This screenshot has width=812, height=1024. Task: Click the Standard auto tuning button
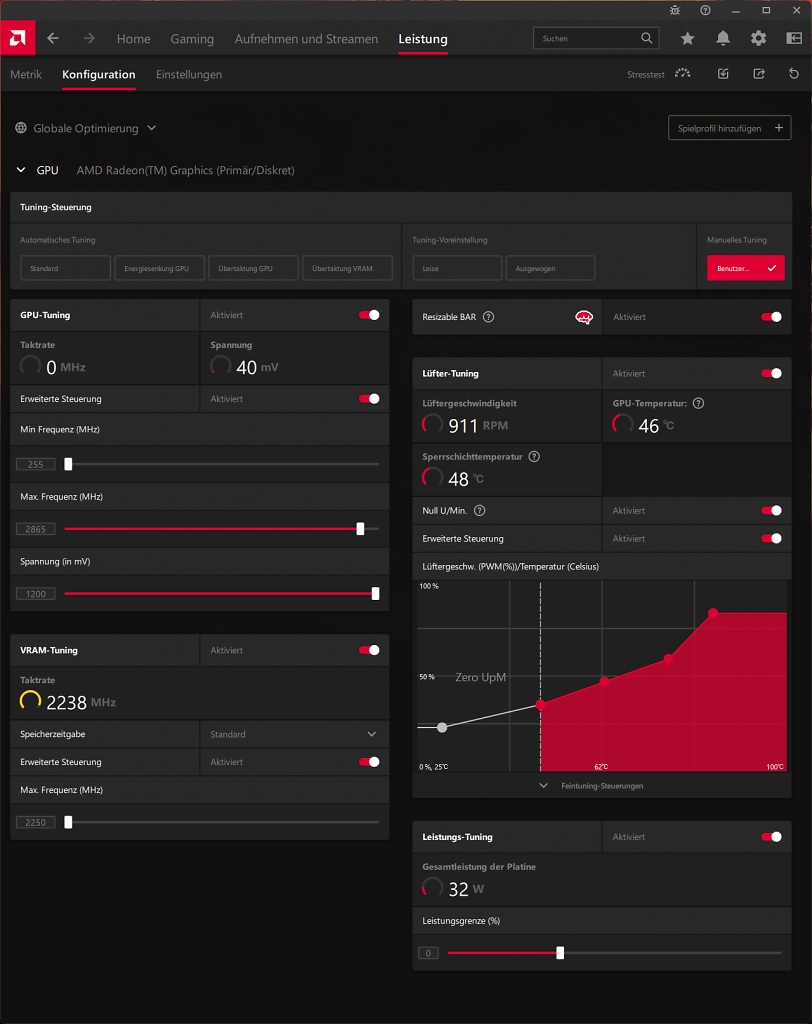(65, 268)
